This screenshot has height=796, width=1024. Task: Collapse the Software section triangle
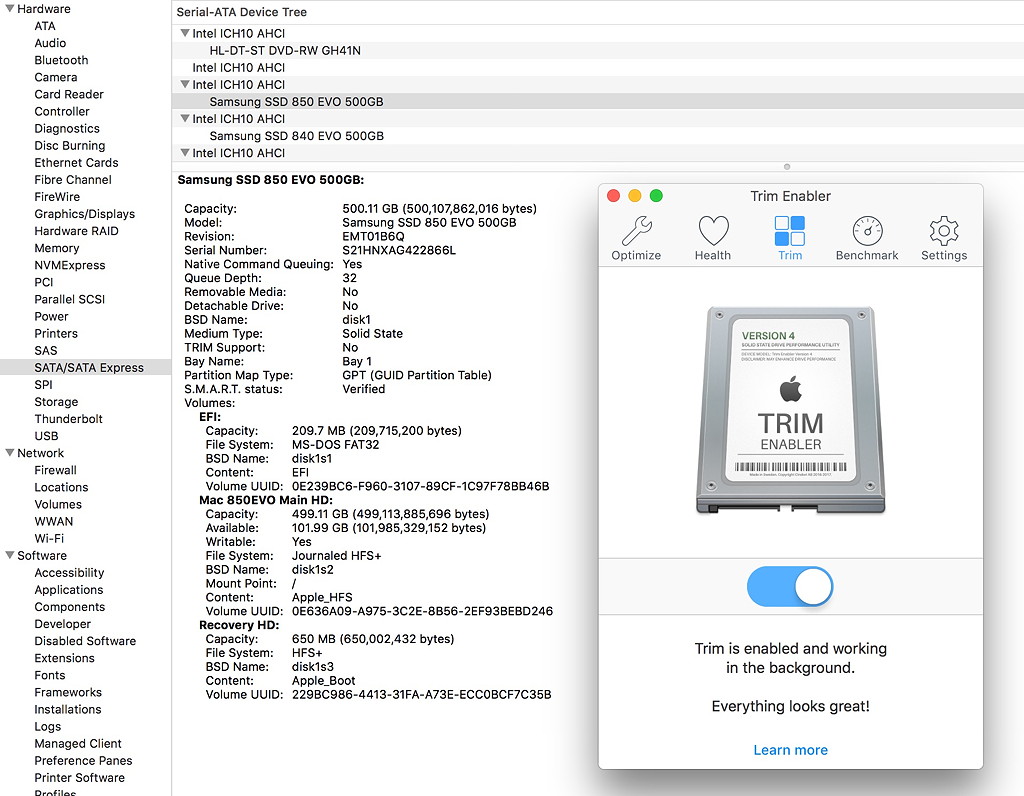point(10,555)
